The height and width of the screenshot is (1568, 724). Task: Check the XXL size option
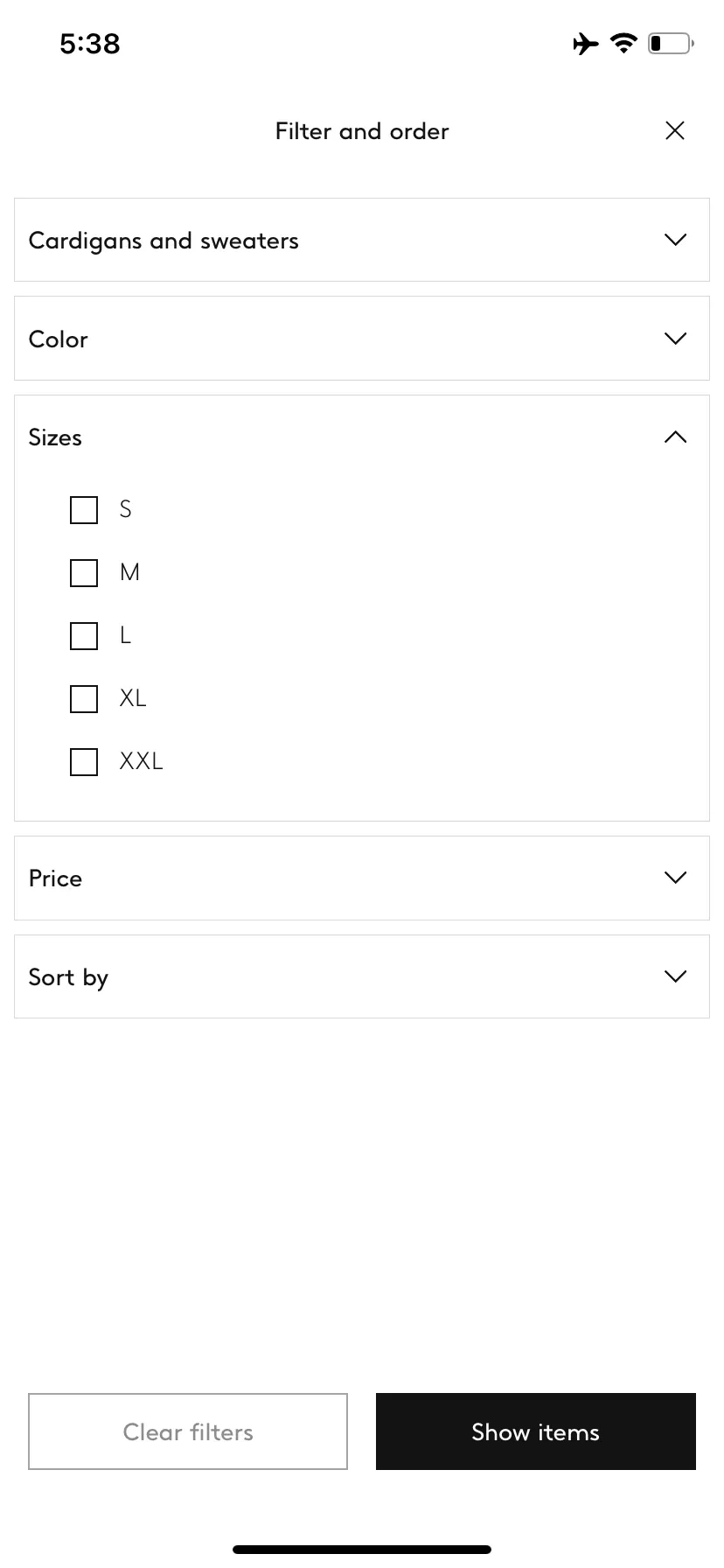84,762
